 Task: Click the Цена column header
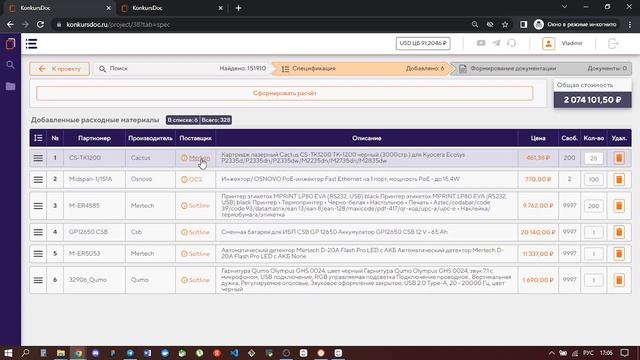pos(538,138)
